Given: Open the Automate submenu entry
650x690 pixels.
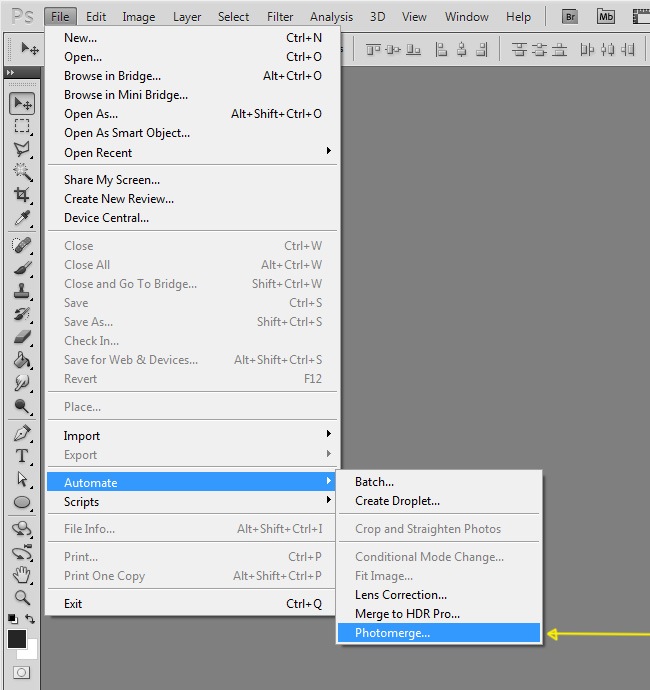Looking at the screenshot, I should (191, 482).
